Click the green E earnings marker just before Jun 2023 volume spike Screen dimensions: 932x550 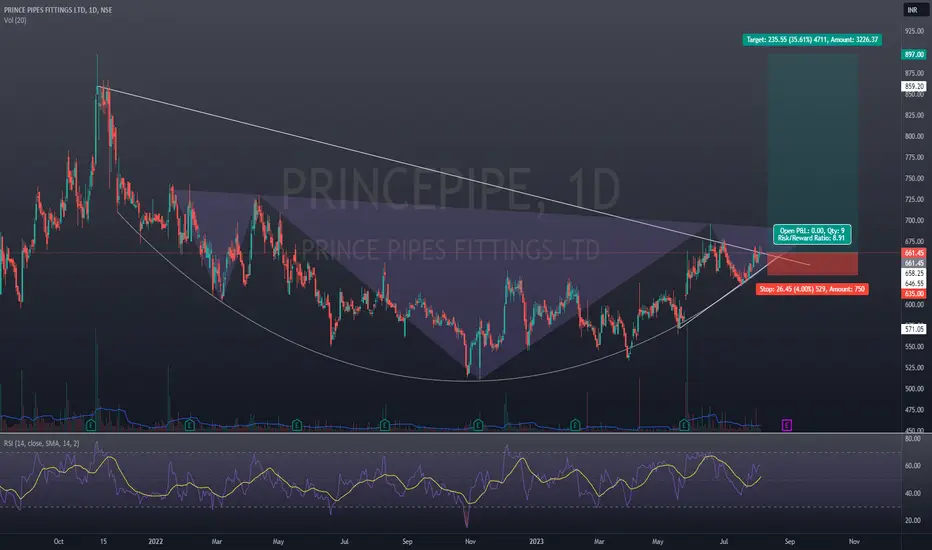click(x=684, y=425)
